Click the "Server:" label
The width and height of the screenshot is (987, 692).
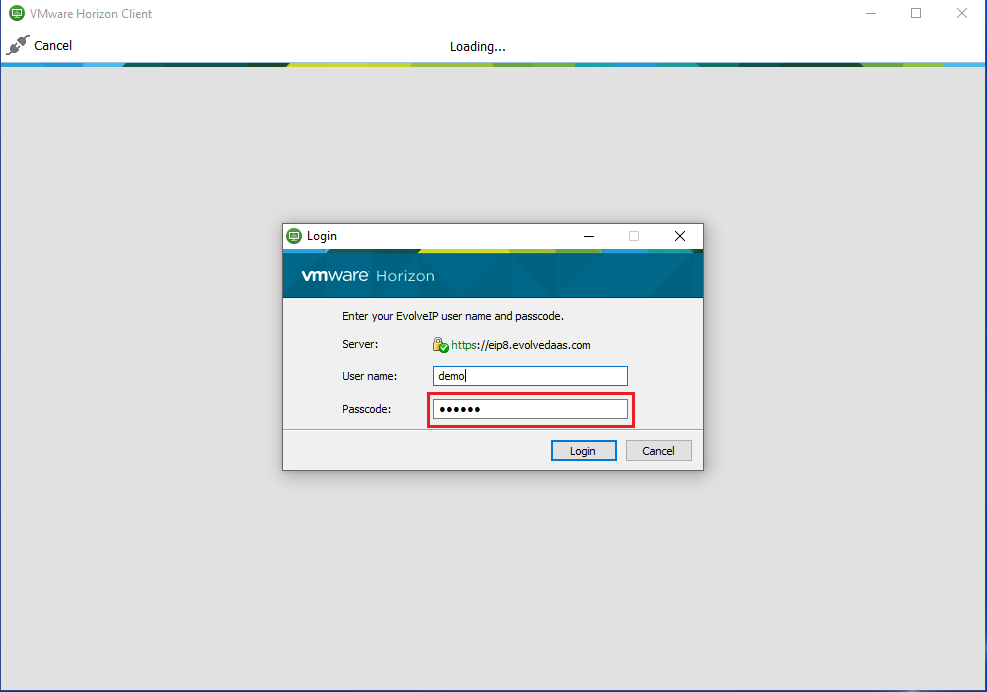(x=360, y=344)
